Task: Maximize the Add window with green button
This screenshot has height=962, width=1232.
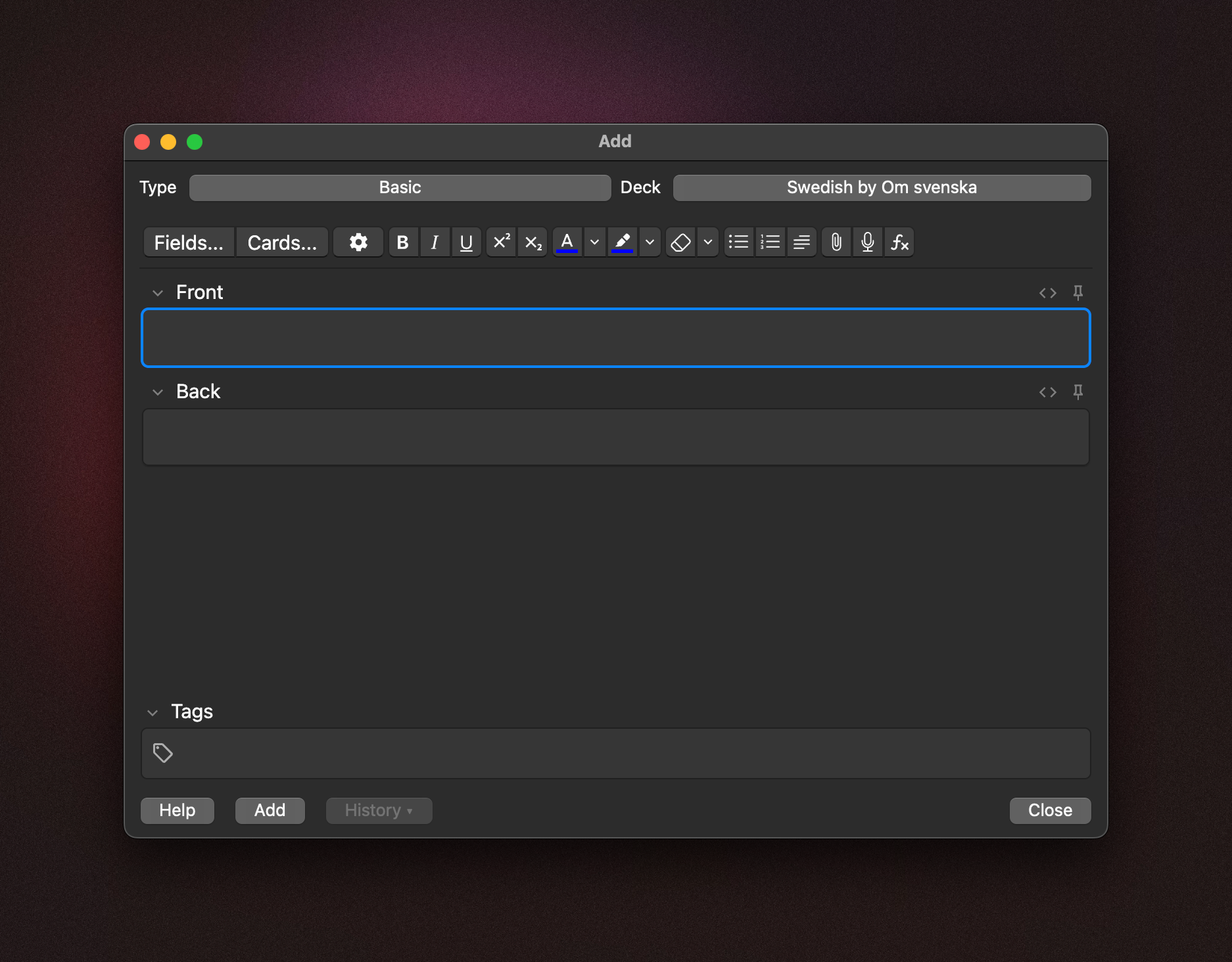Action: [195, 142]
